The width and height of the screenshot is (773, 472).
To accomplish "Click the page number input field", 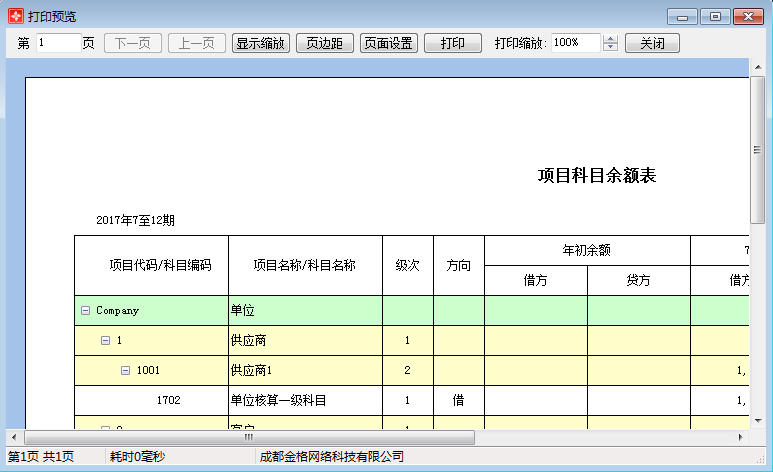I will 58,43.
